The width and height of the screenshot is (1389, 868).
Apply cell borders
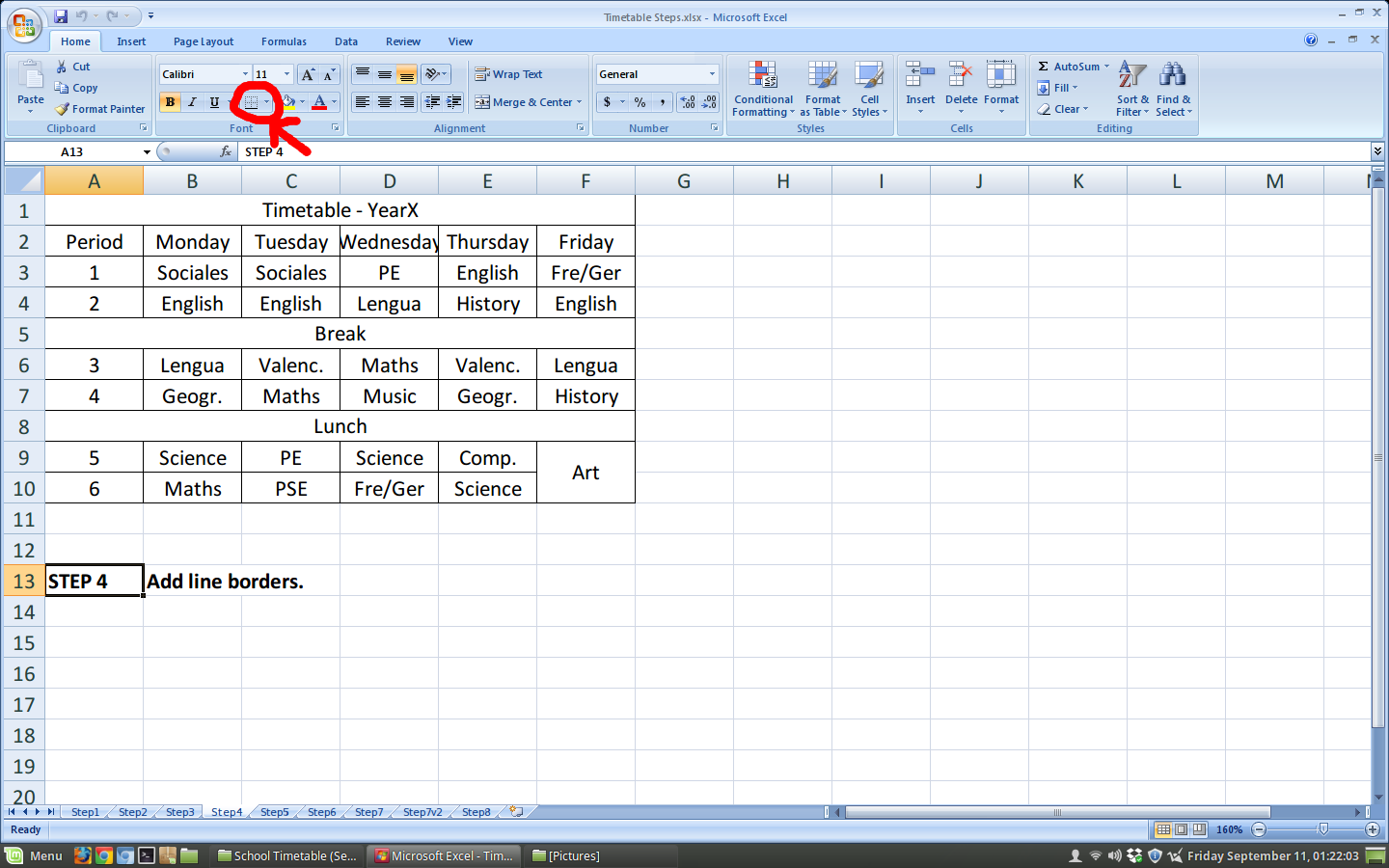(251, 102)
